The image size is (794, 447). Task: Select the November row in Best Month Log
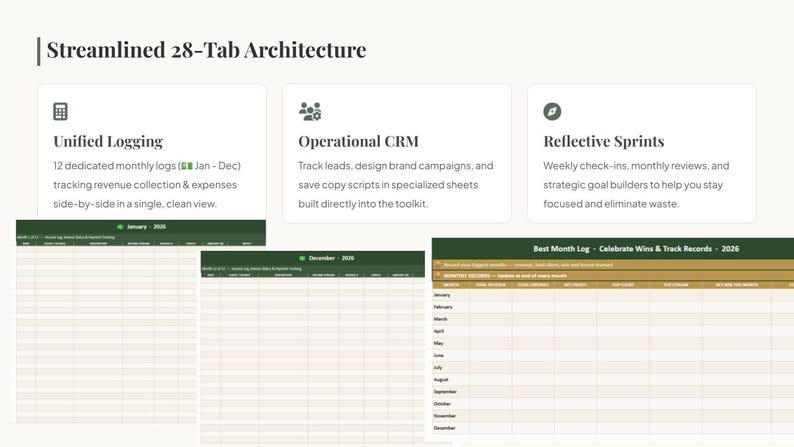[x=613, y=416]
